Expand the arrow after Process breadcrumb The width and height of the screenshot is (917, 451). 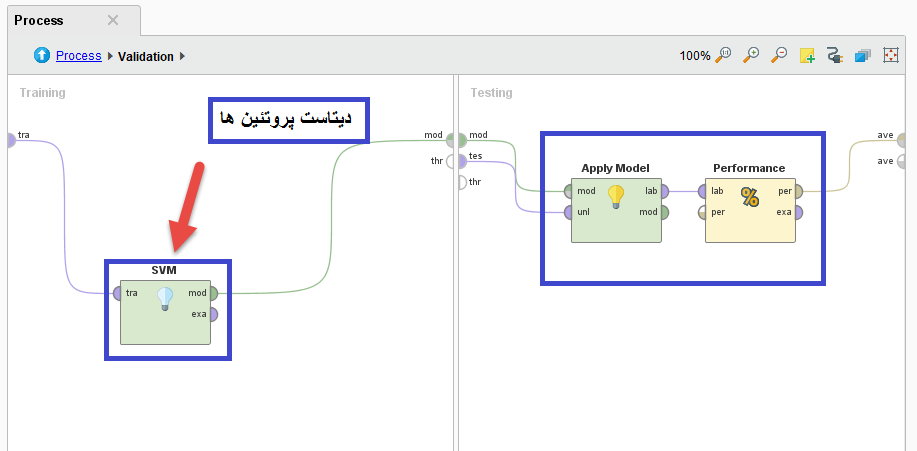pos(110,57)
